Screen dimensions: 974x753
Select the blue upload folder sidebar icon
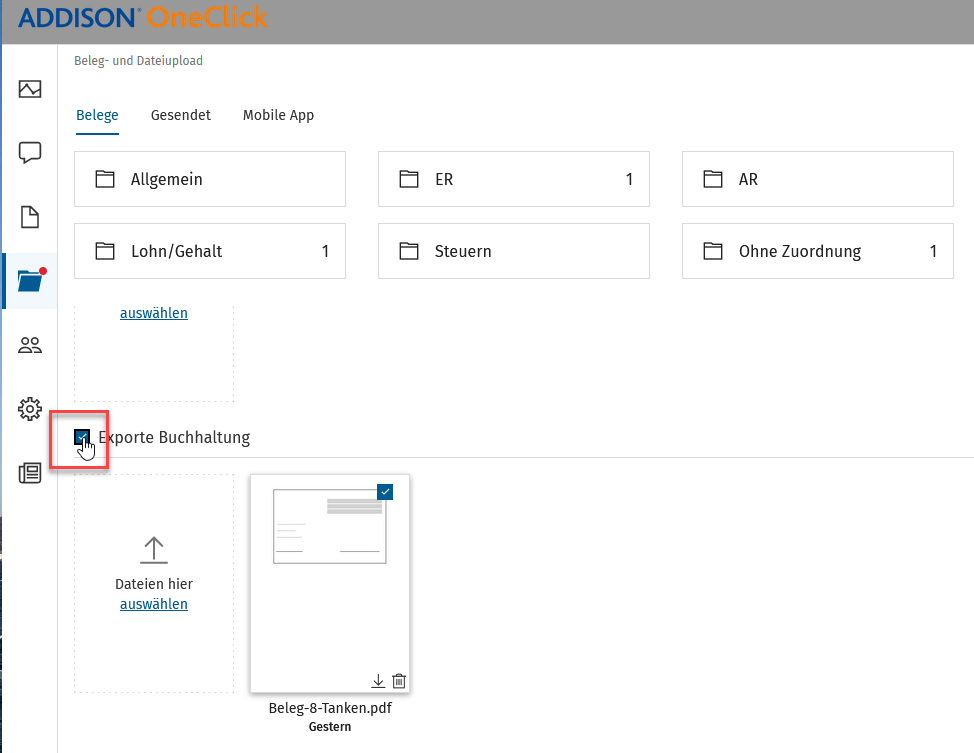[x=30, y=281]
